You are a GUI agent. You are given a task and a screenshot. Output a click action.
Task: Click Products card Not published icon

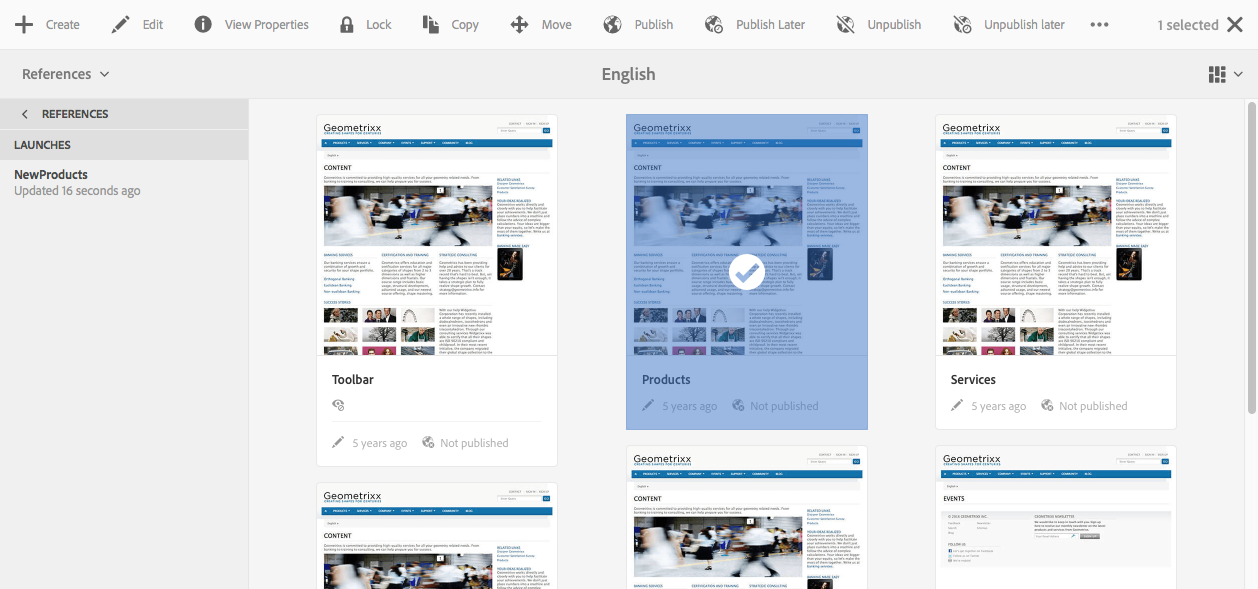point(738,405)
